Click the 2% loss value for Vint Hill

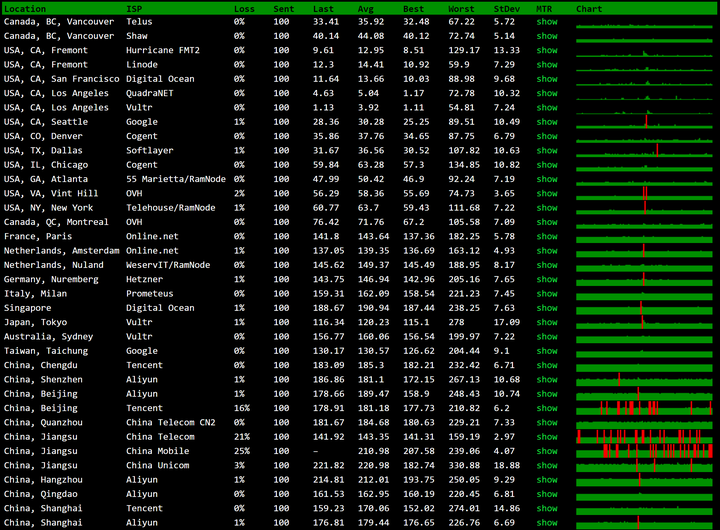click(239, 193)
